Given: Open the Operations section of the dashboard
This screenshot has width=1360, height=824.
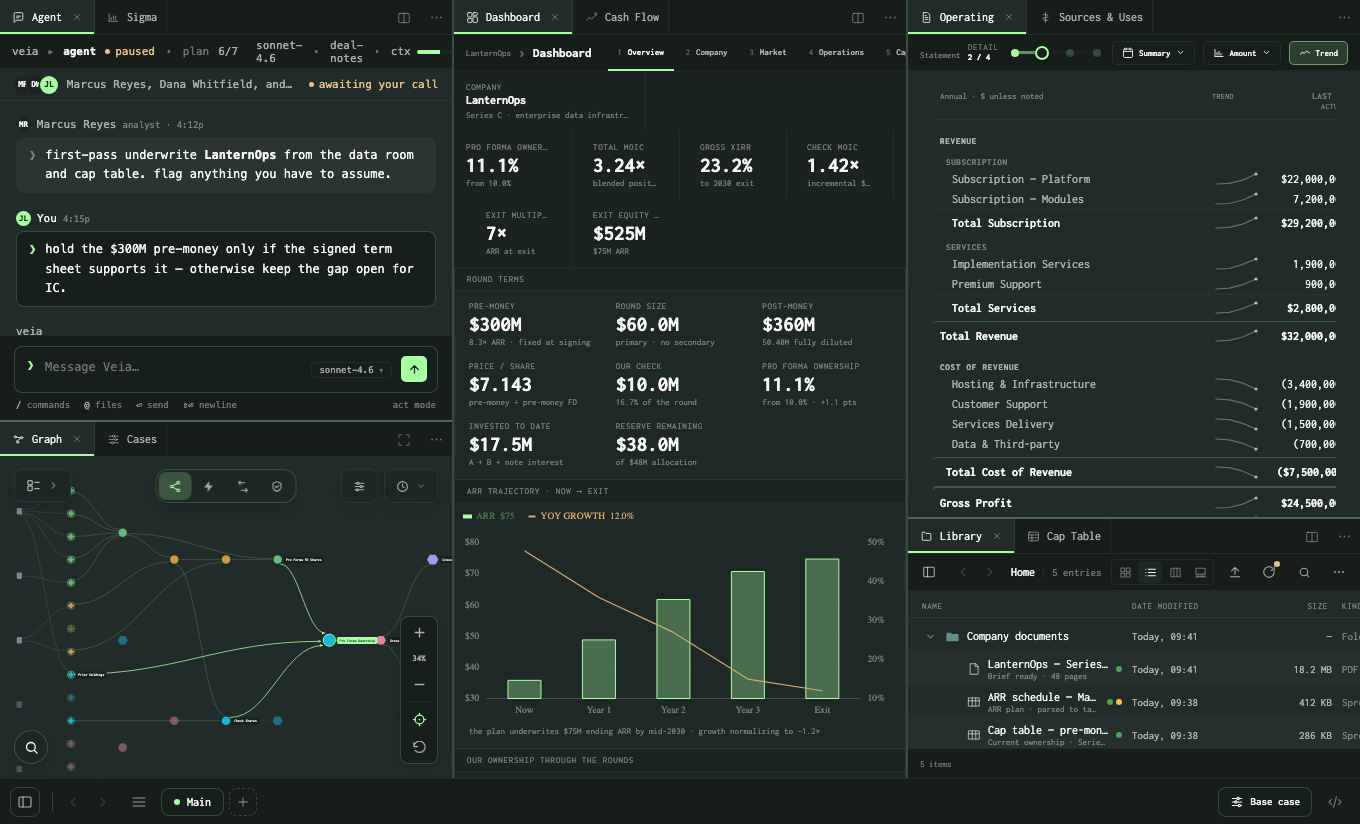Looking at the screenshot, I should (x=836, y=52).
